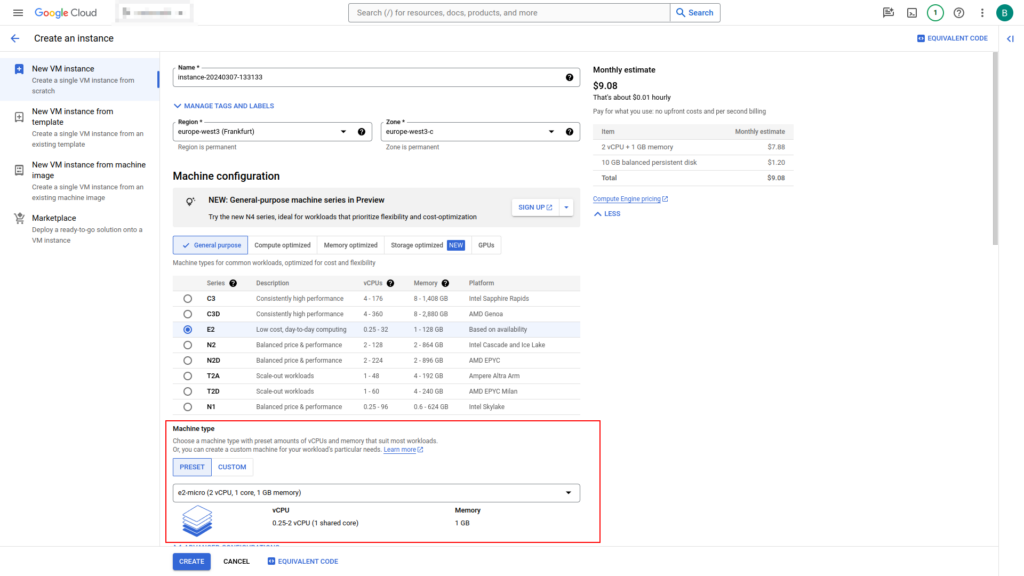The height and width of the screenshot is (576, 1024).
Task: Expand Manage Tags and Labels
Action: click(224, 106)
